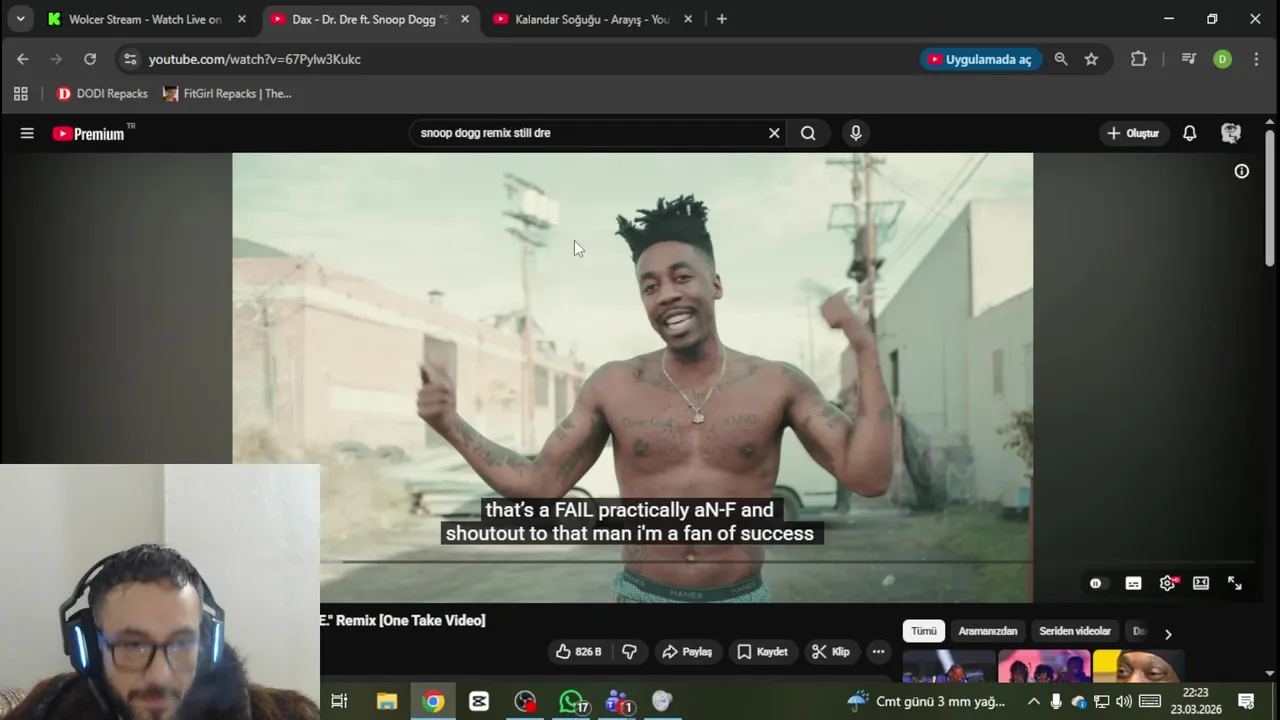Seek on the video progress bar
This screenshot has height=720, width=1280.
[x=797, y=561]
